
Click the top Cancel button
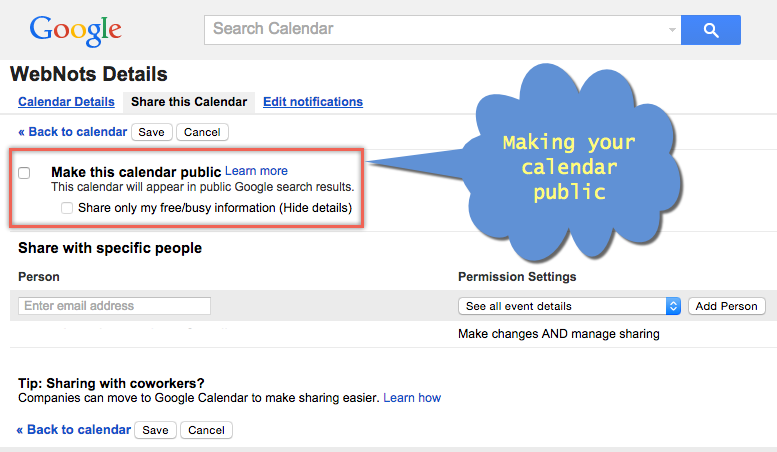(202, 132)
